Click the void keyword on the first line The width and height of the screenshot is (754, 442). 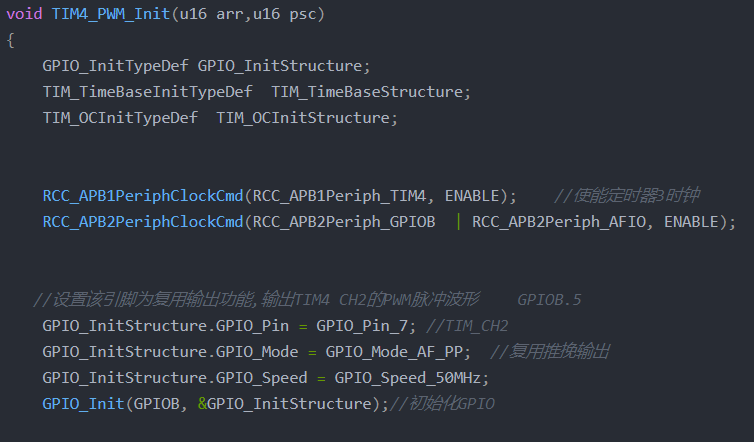(x=24, y=16)
